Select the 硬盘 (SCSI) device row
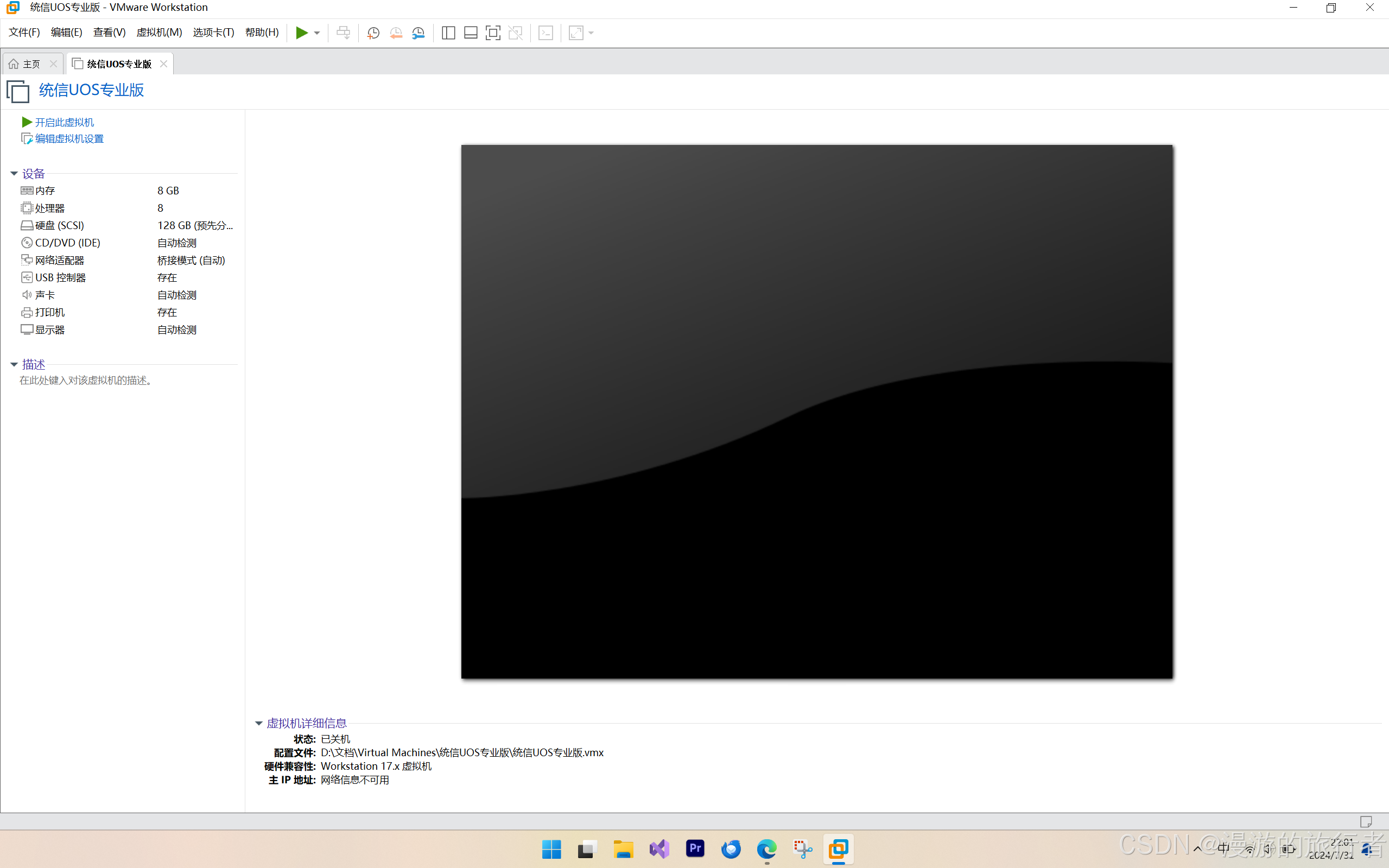The height and width of the screenshot is (868, 1389). click(129, 226)
